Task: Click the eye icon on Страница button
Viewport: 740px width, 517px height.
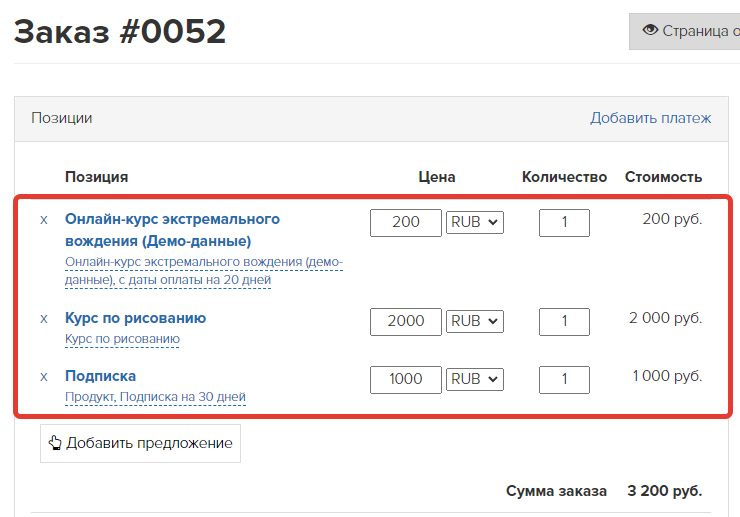Action: point(650,30)
